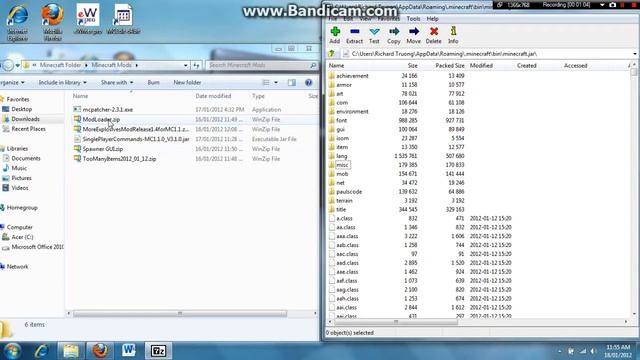Viewport: 640px width, 360px height.
Task: Click the Extract icon in 7-Zip
Action: coord(354,35)
